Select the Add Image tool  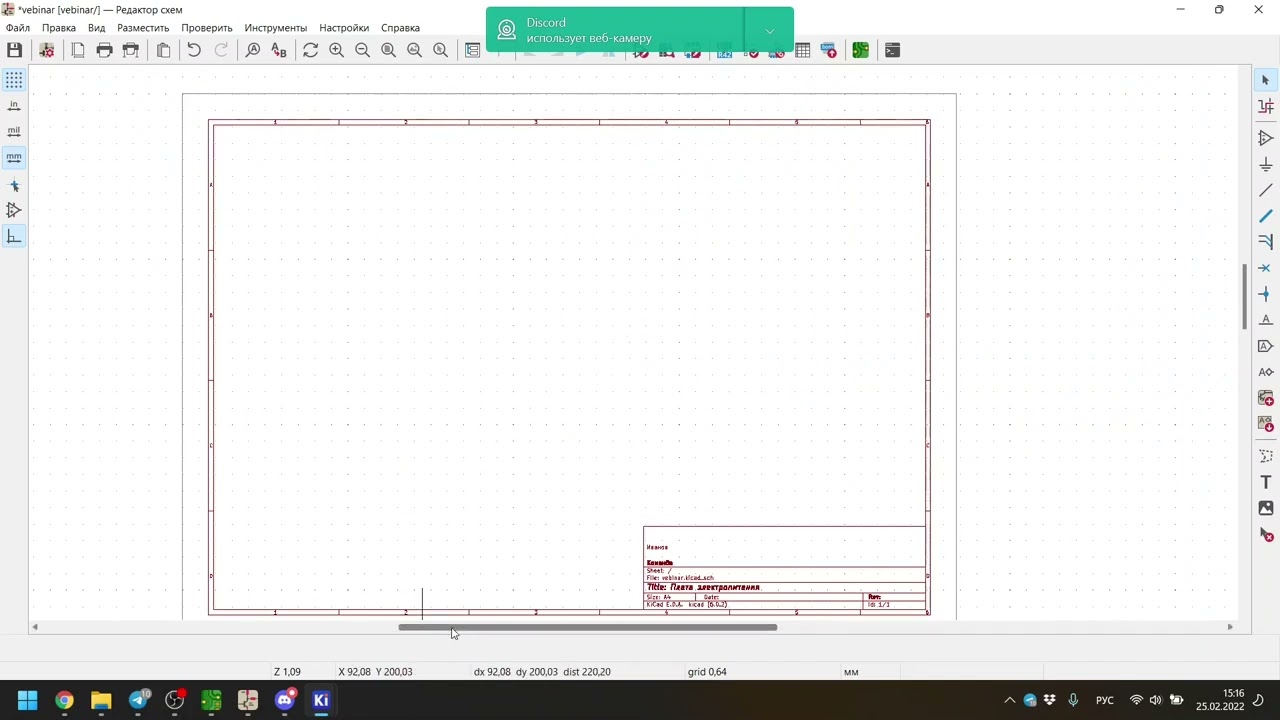pos(1265,508)
